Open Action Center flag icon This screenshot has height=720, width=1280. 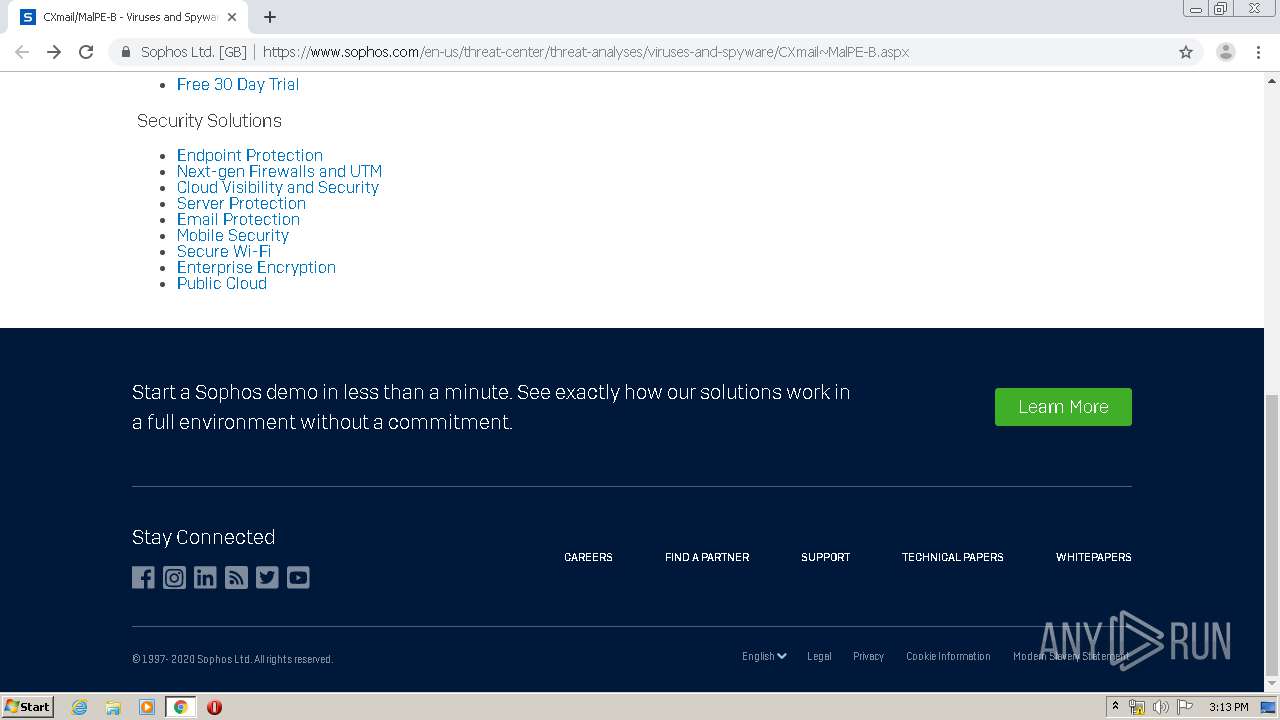[x=1185, y=707]
